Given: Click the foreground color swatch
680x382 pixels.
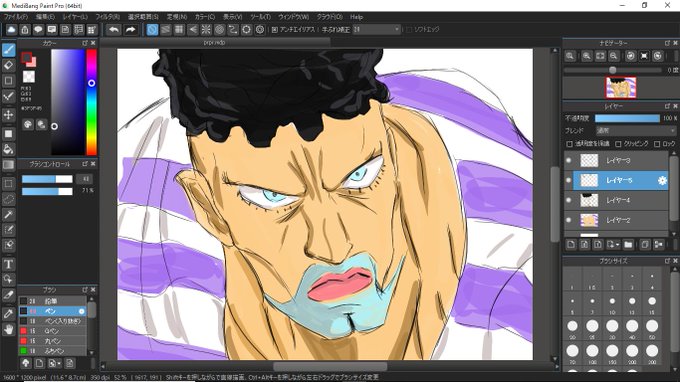Looking at the screenshot, I should 26,57.
